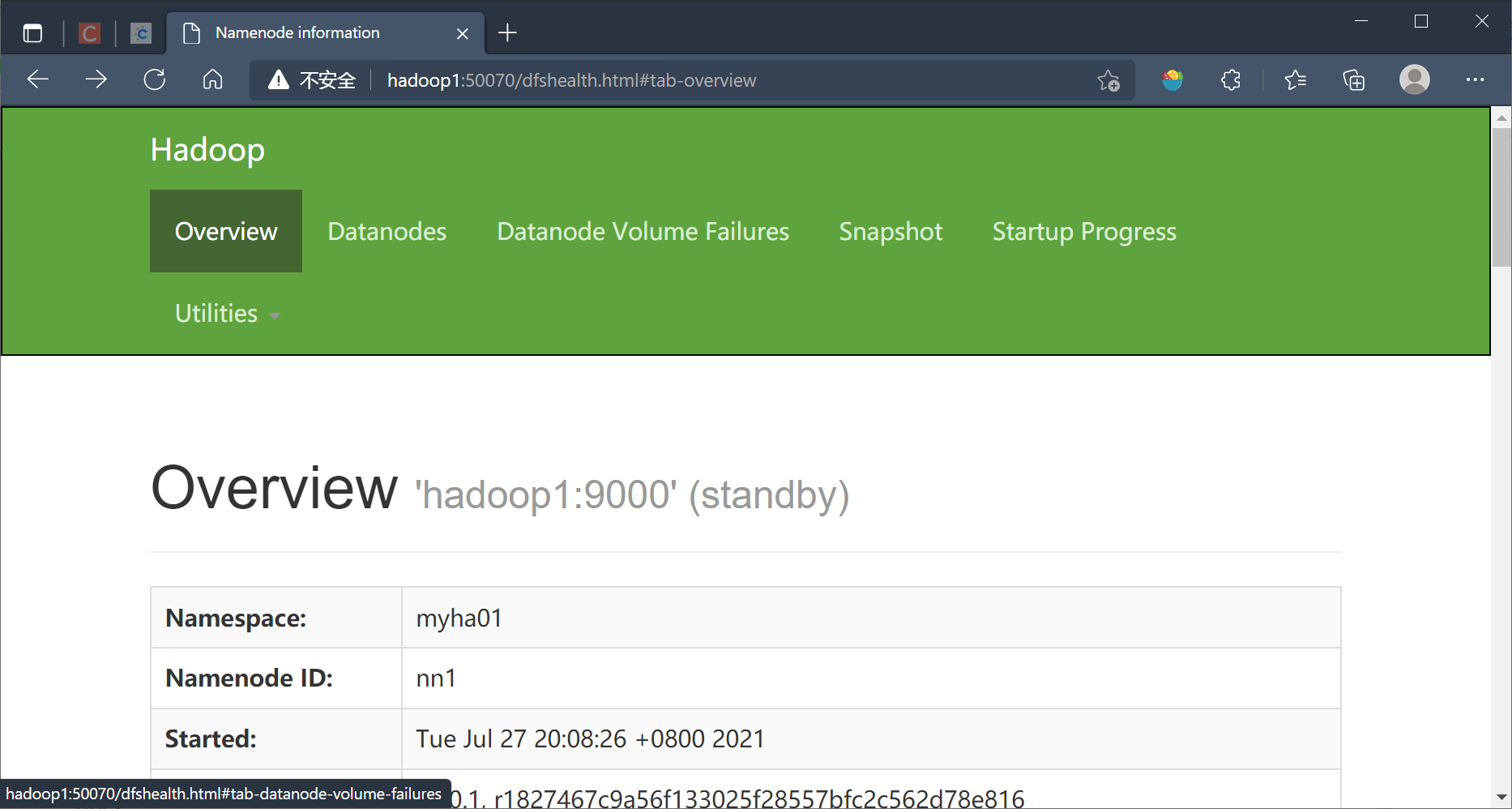The image size is (1512, 809).
Task: Click the Started row label
Action: [211, 738]
